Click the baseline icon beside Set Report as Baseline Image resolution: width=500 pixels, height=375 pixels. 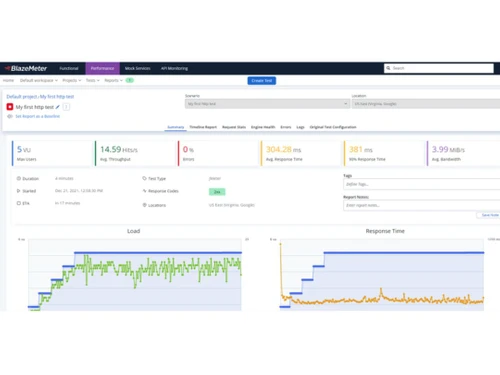10,116
